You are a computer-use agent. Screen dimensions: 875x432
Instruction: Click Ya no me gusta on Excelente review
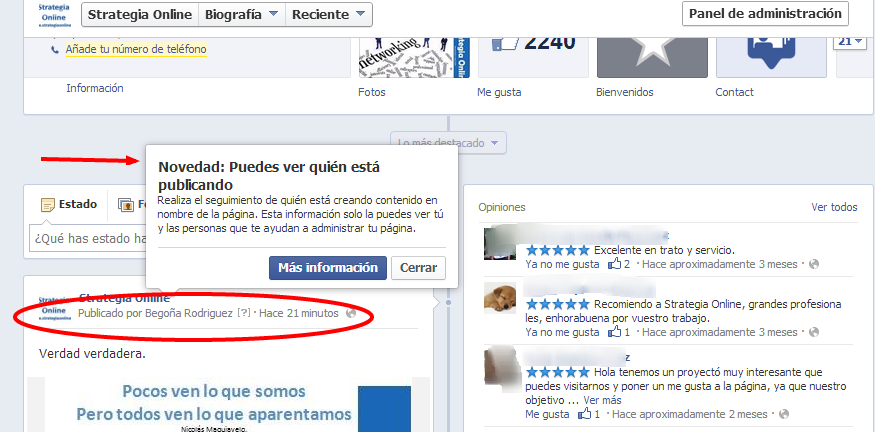pyautogui.click(x=562, y=265)
